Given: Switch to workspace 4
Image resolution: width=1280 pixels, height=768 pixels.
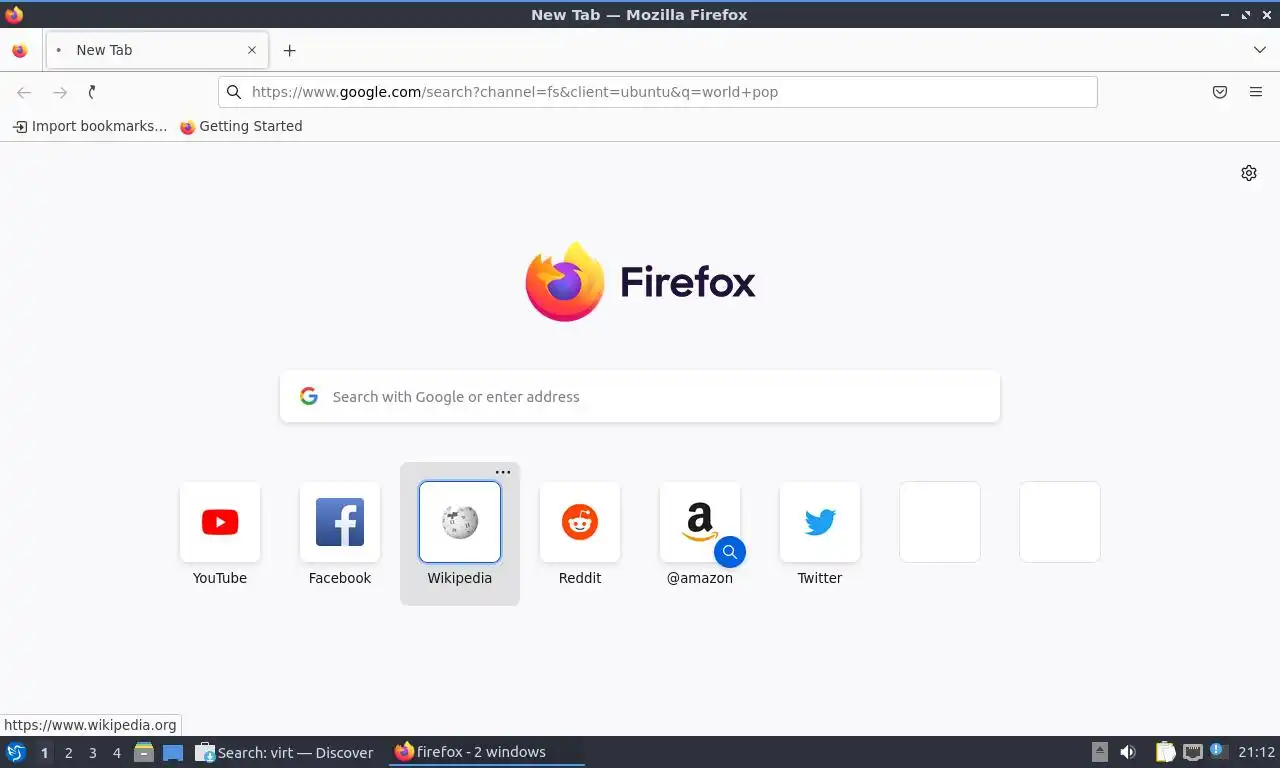Looking at the screenshot, I should coord(116,753).
